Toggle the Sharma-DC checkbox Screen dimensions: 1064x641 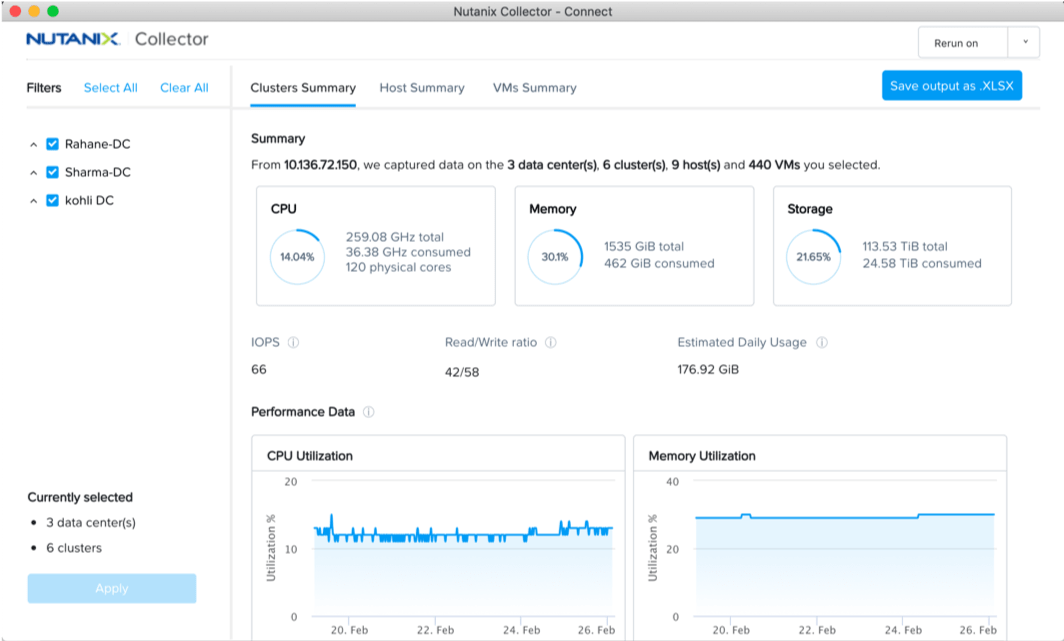coord(53,172)
